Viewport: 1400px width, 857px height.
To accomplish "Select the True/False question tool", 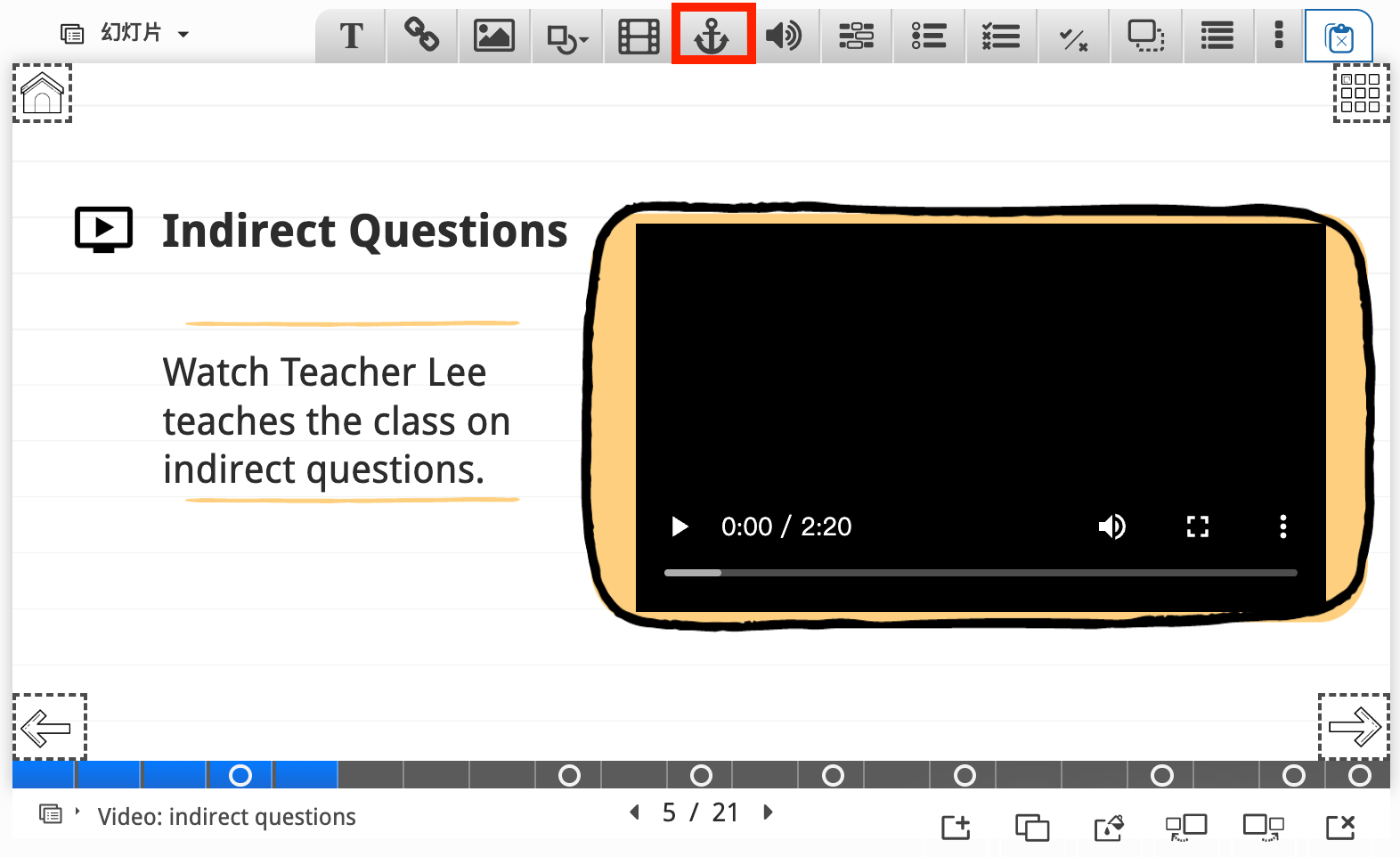I will coord(1073,37).
